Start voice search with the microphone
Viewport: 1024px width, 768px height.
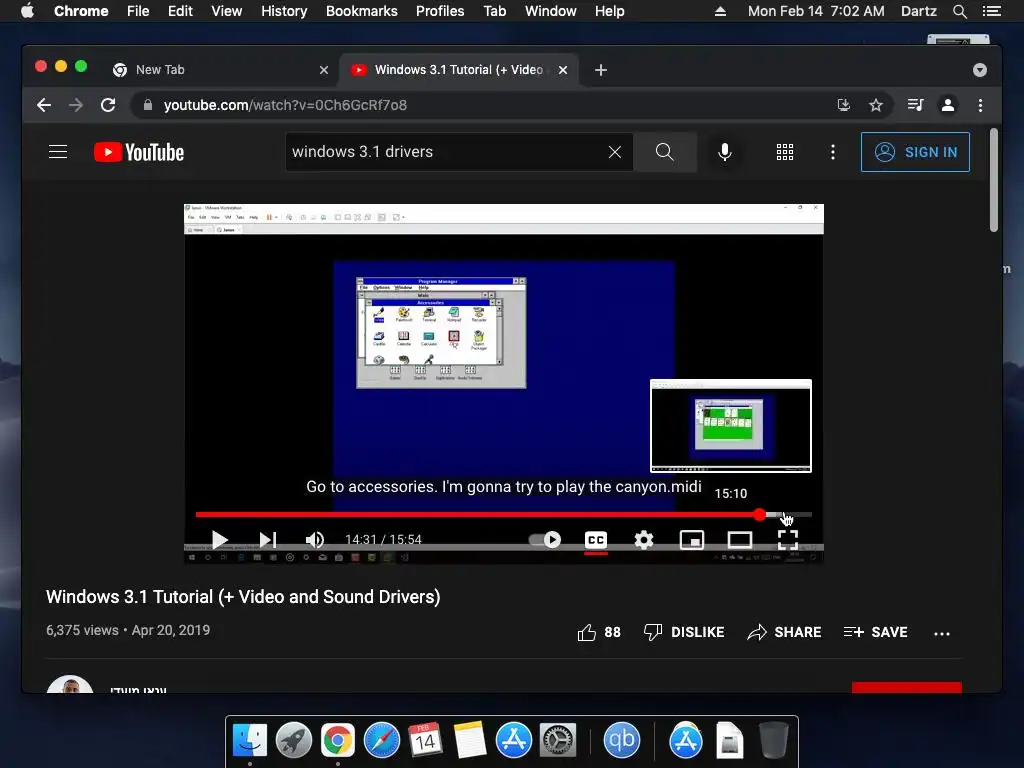(725, 152)
